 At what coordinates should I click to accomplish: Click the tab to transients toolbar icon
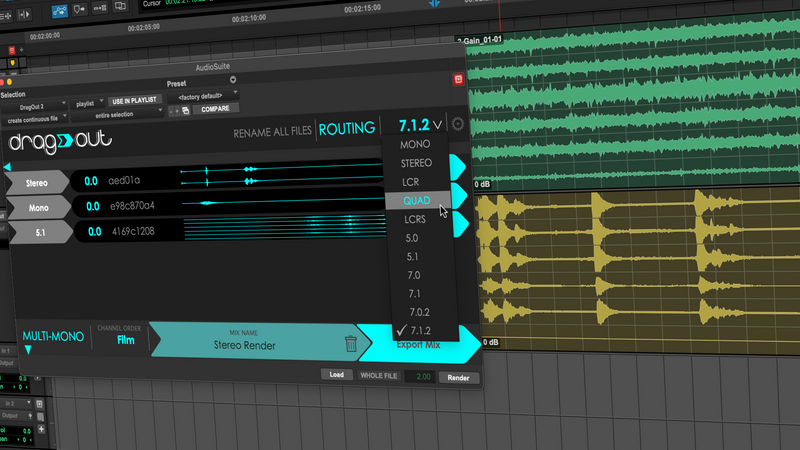pos(24,15)
